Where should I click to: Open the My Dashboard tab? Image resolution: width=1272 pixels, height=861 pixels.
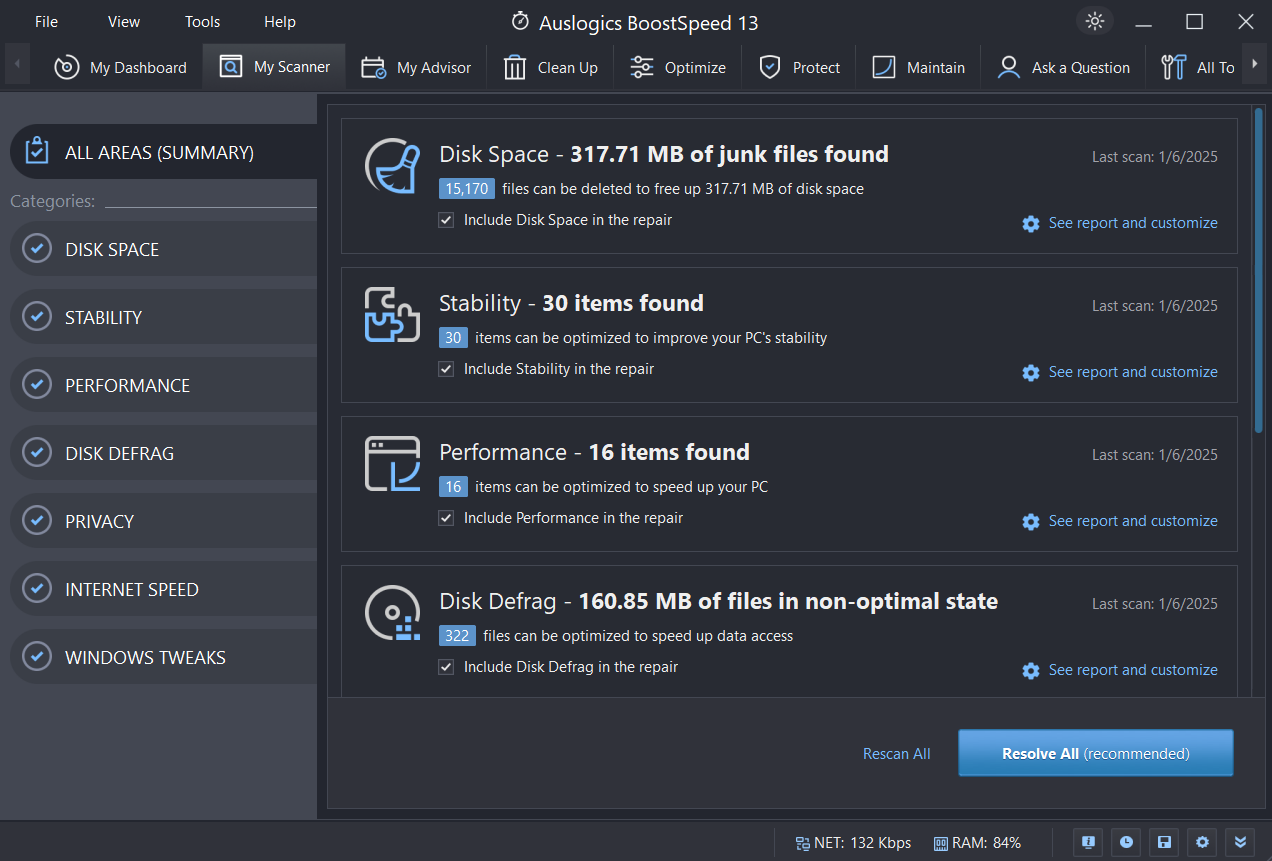click(120, 67)
